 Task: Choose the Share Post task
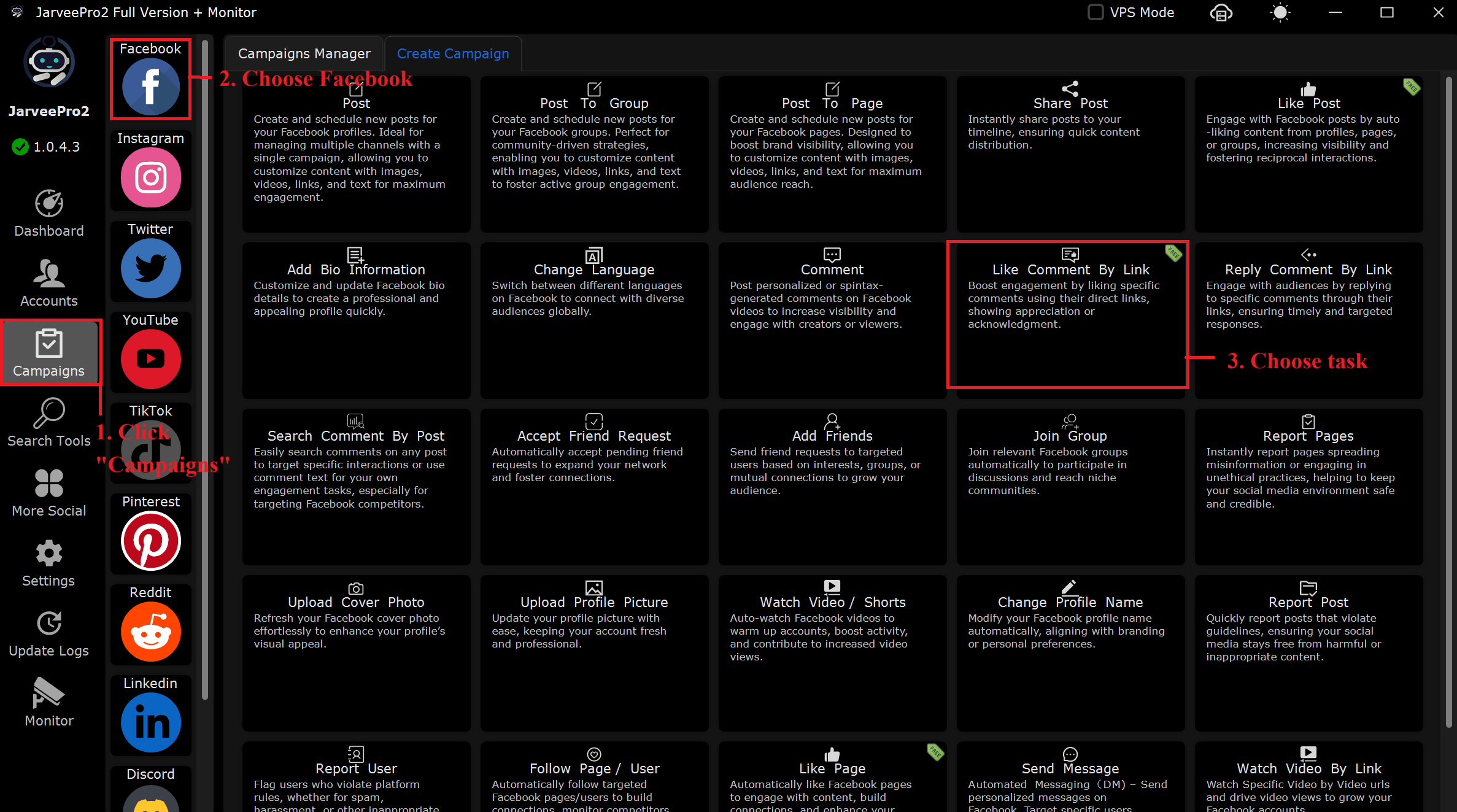(1070, 154)
